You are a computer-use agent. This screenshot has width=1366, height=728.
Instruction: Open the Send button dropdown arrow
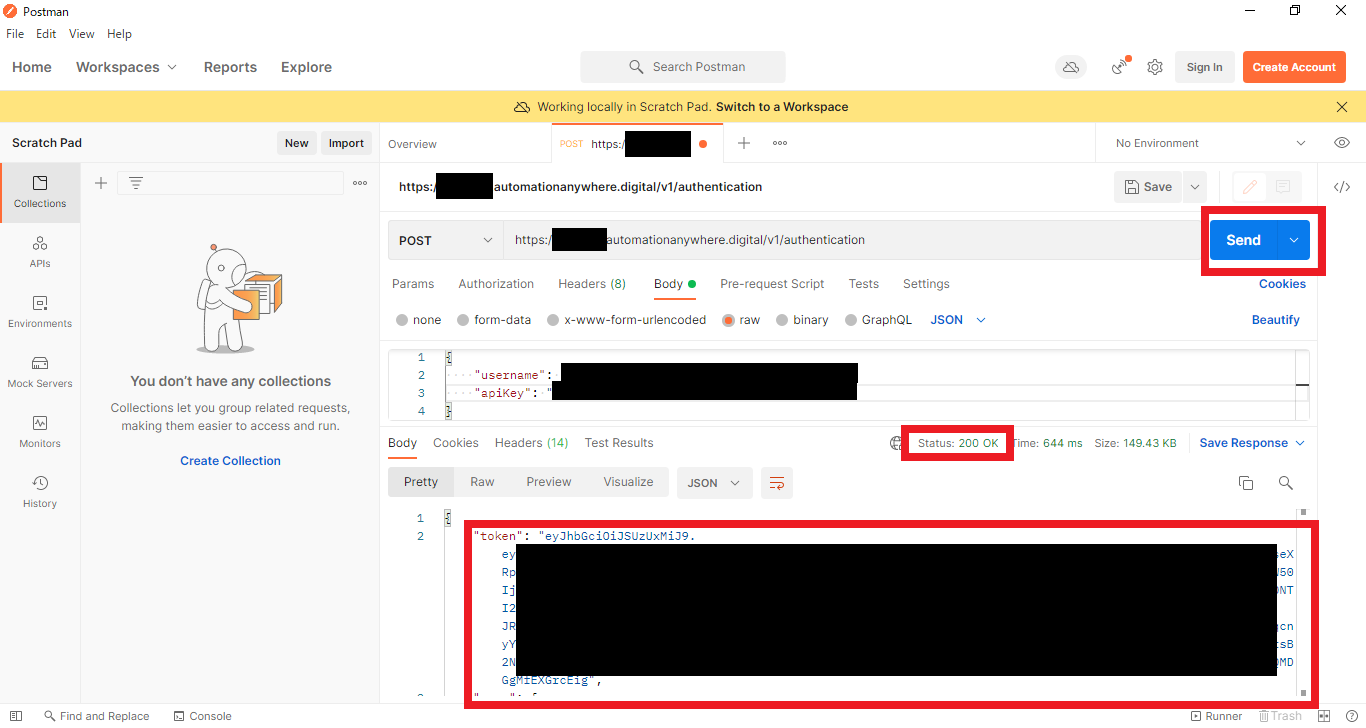tap(1294, 240)
